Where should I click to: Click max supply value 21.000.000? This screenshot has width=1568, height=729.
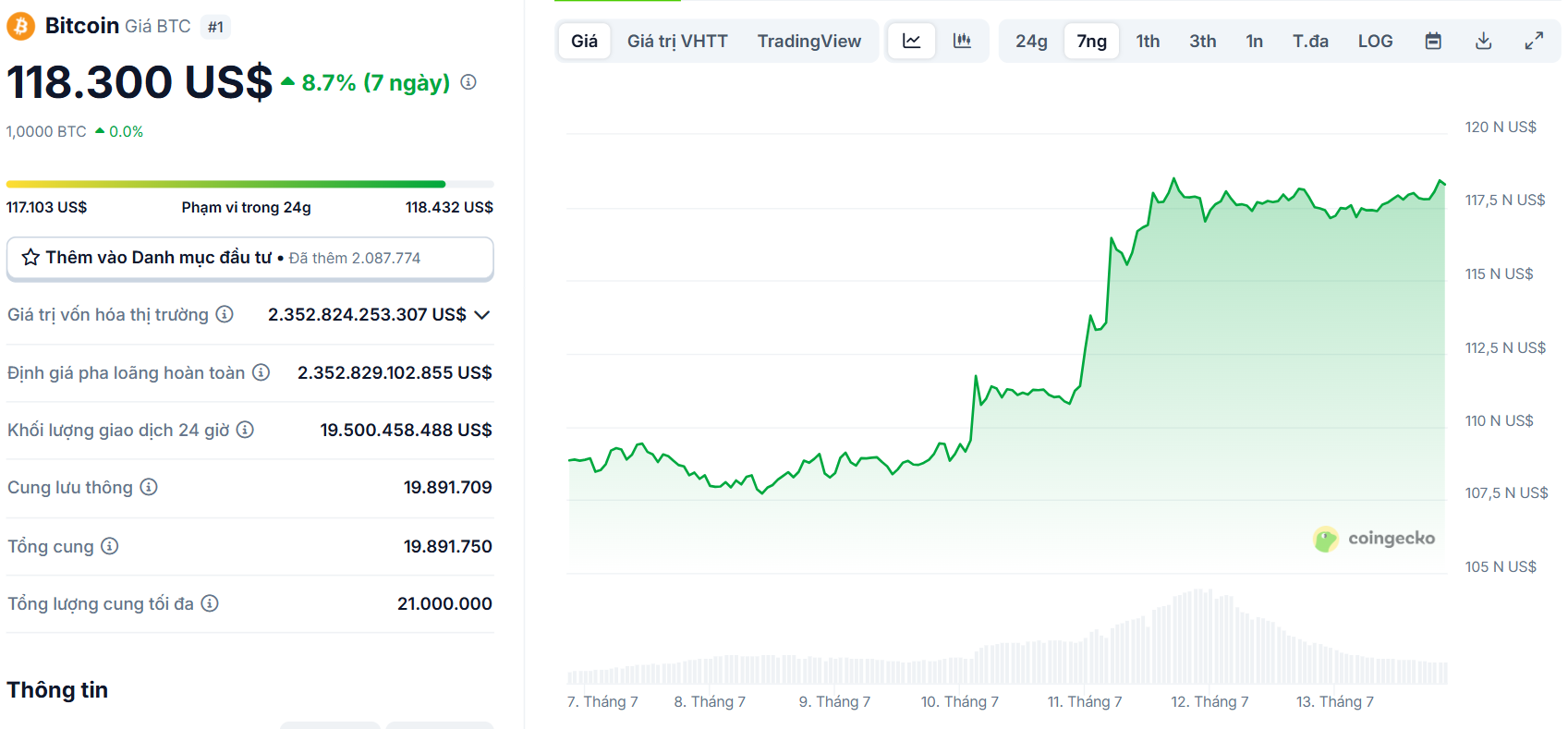tap(444, 603)
